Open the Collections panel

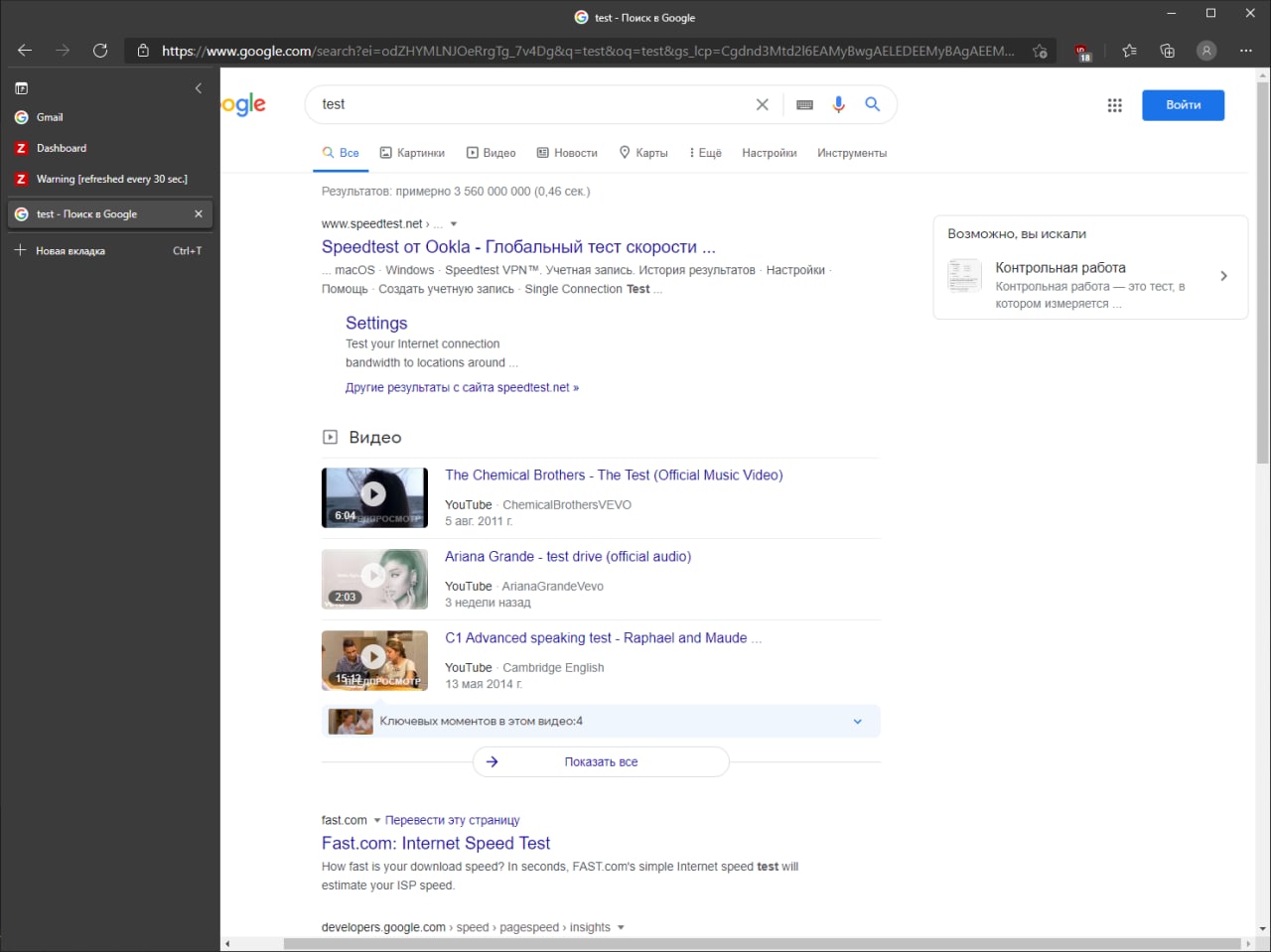click(1168, 51)
